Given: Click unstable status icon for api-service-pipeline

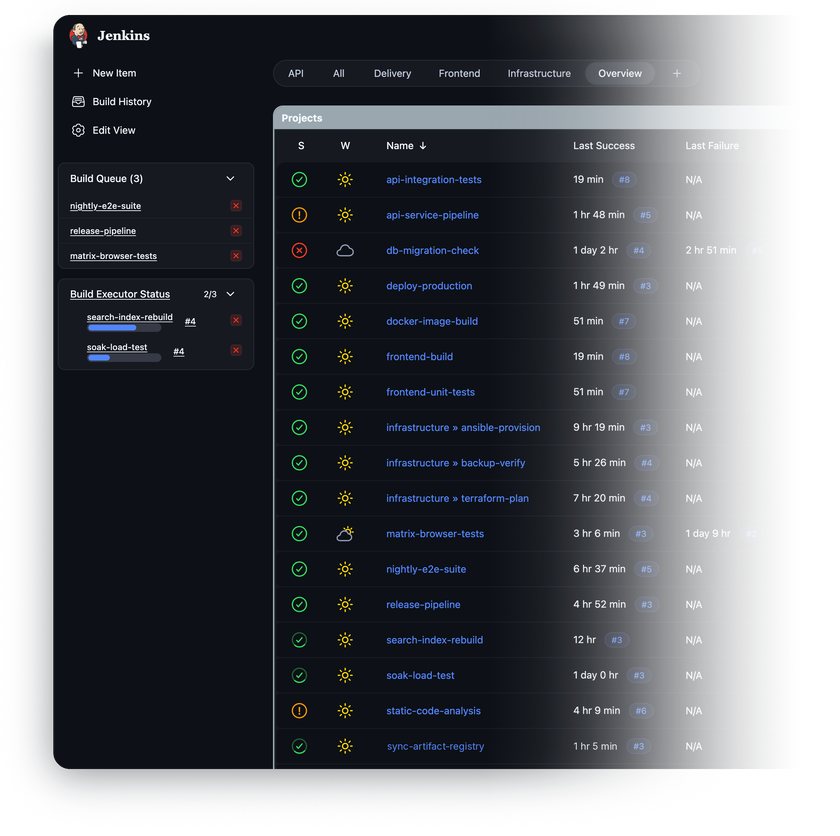Looking at the screenshot, I should (x=299, y=215).
